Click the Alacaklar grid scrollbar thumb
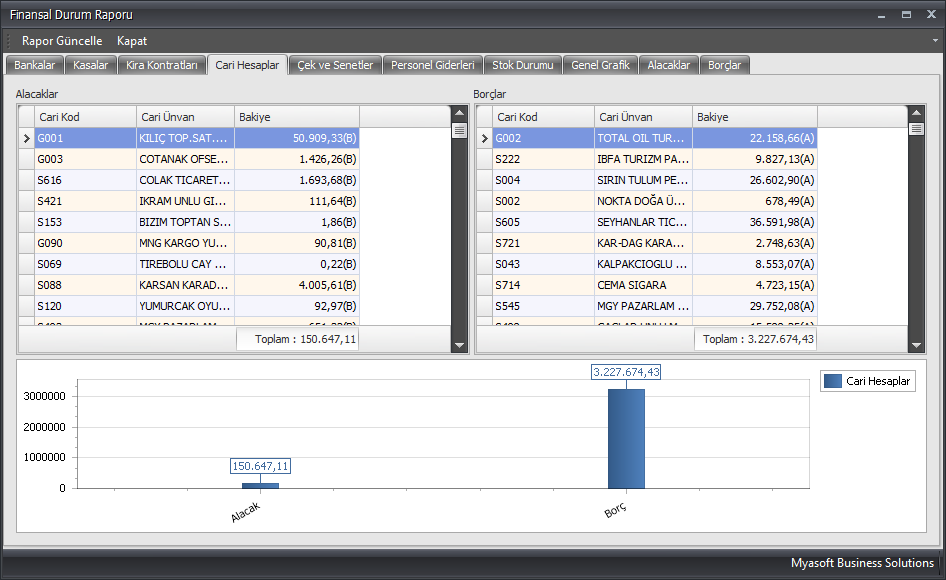 [x=460, y=130]
